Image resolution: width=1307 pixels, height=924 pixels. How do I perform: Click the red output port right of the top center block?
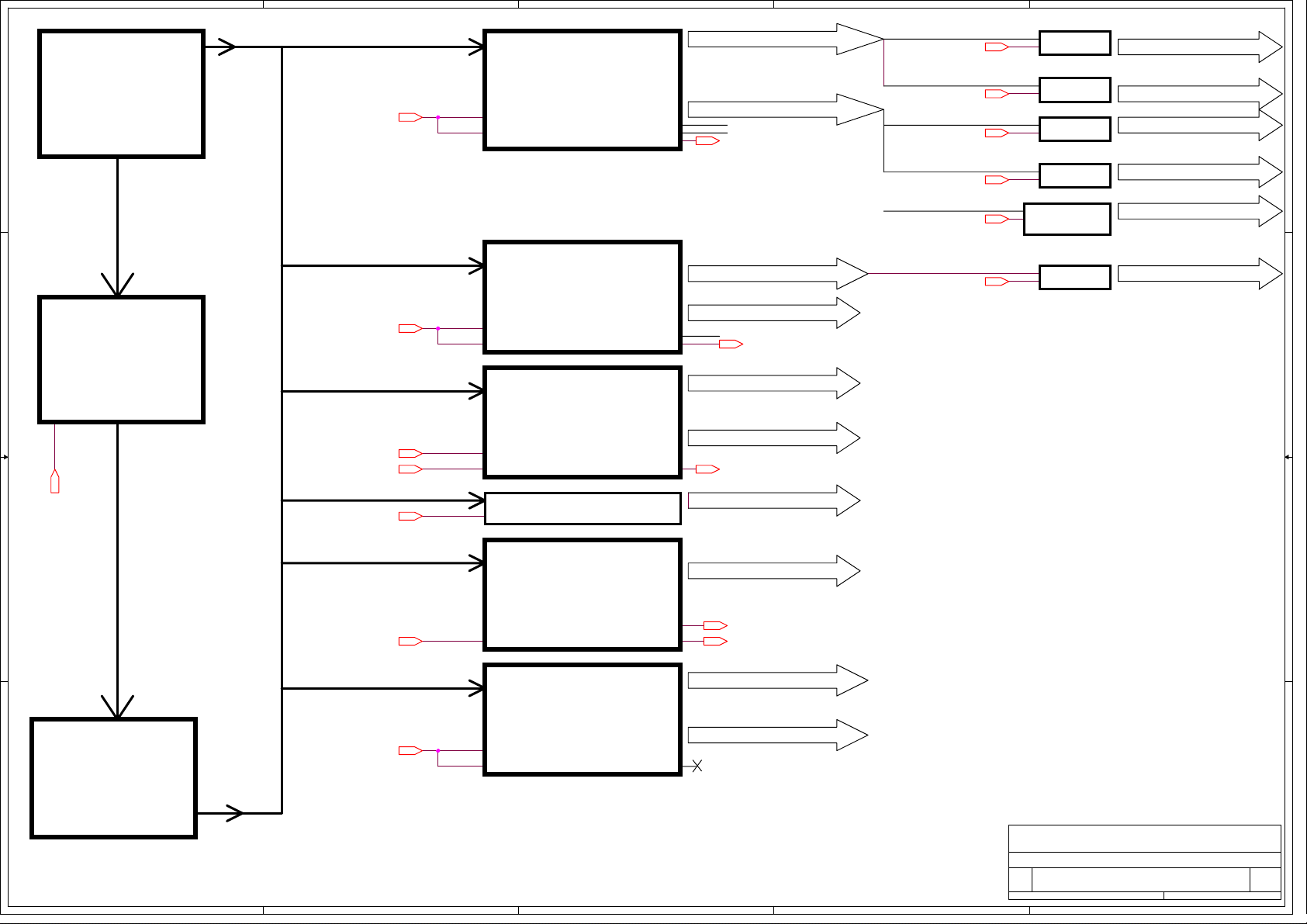pos(708,140)
